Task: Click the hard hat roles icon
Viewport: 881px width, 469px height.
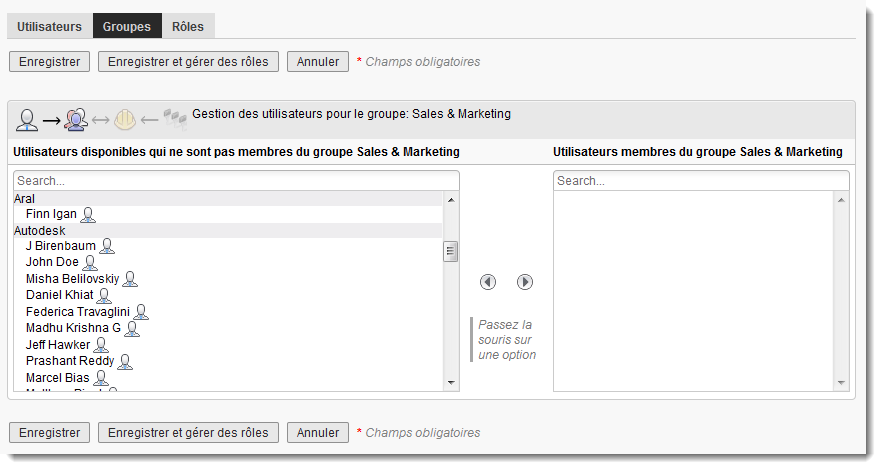Action: pos(125,120)
